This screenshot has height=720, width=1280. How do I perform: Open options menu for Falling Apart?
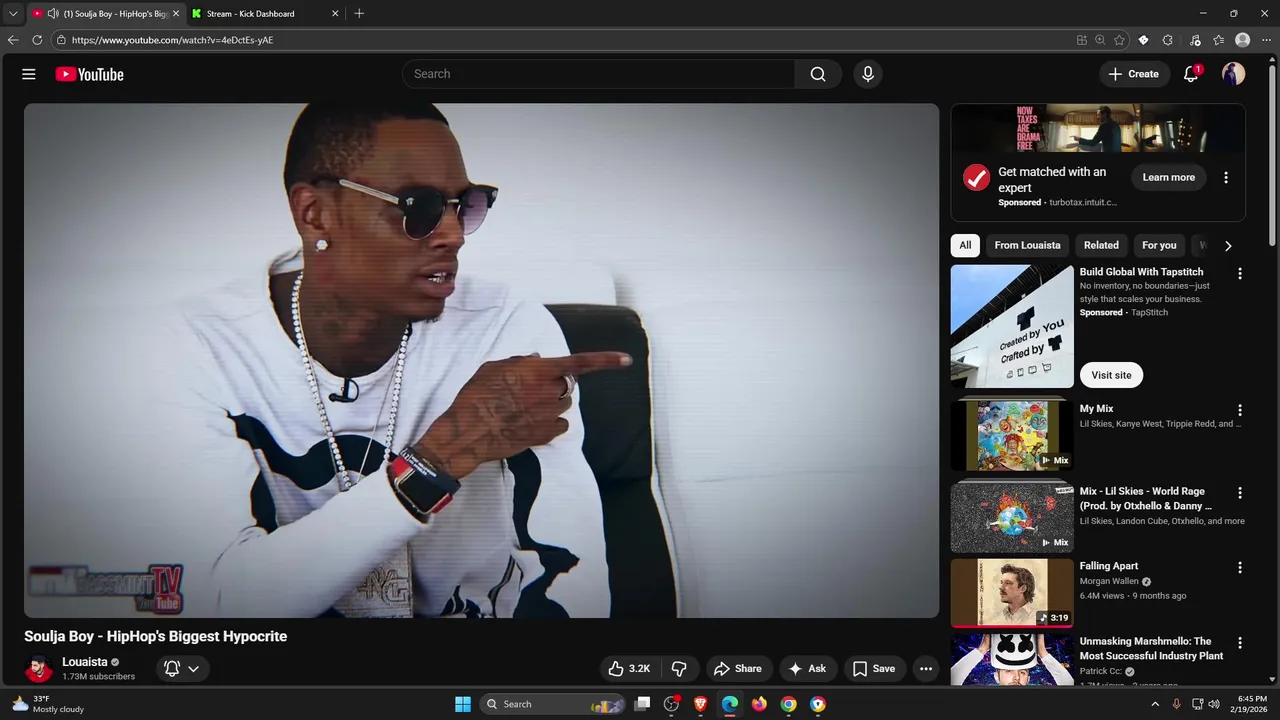[x=1240, y=567]
